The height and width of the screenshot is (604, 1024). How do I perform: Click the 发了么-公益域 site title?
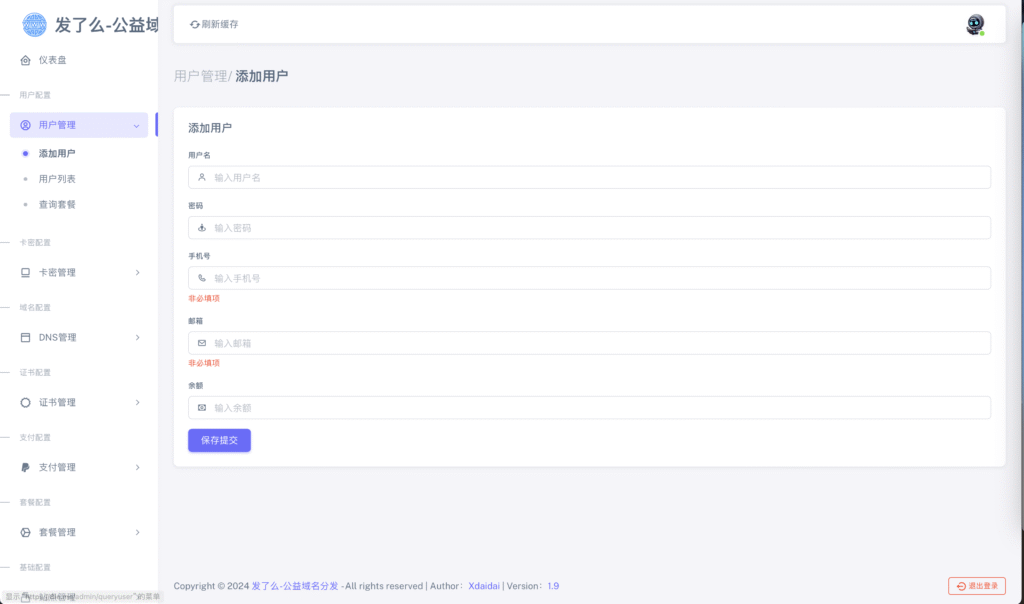(106, 25)
